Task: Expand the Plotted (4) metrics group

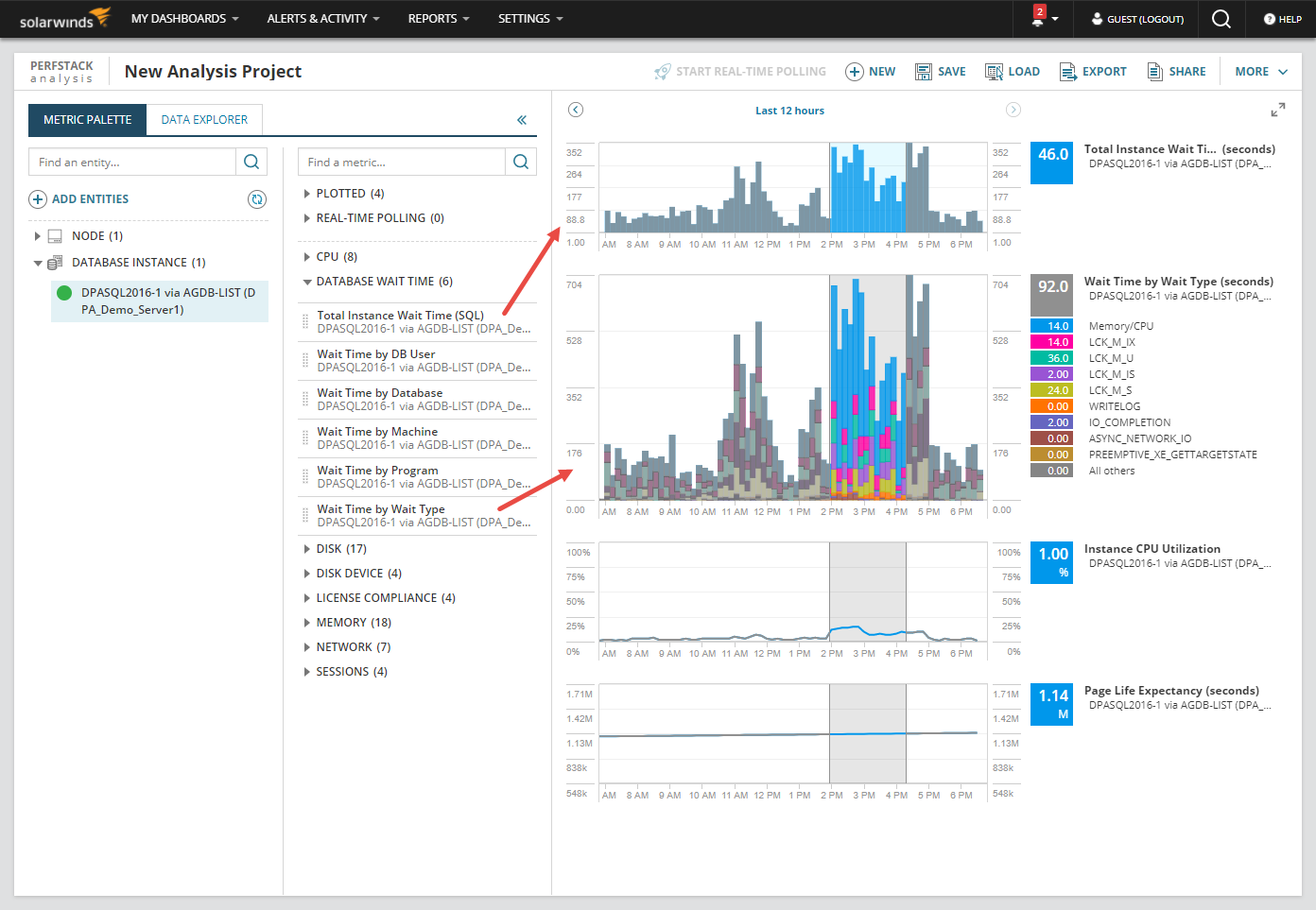Action: pos(306,194)
